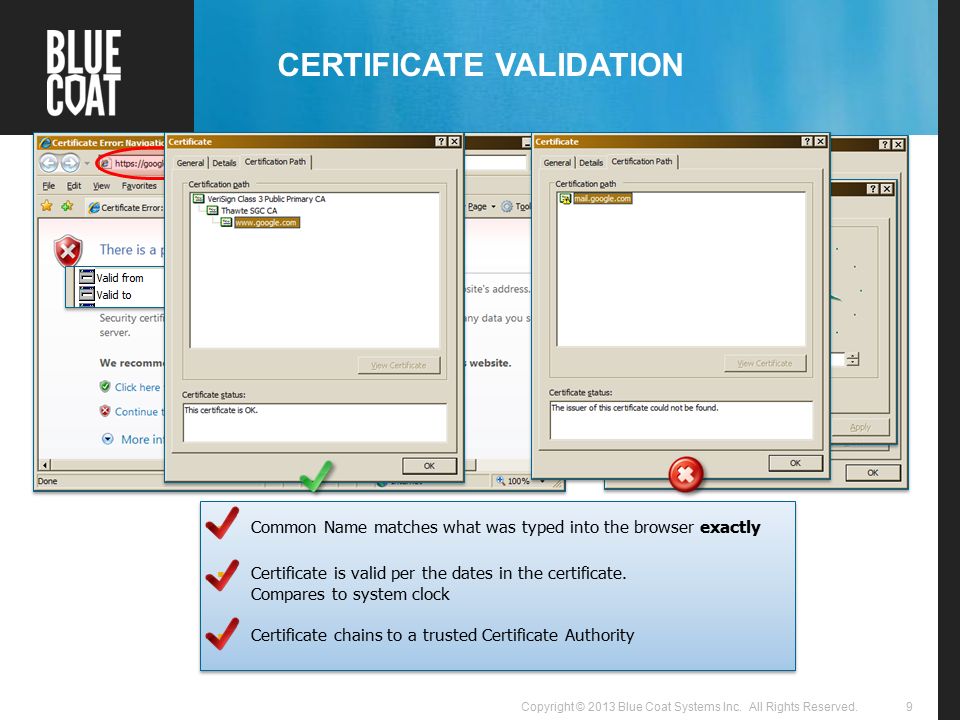
Task: Click 'The issuer of this certificate could not be found.'
Action: [x=635, y=408]
